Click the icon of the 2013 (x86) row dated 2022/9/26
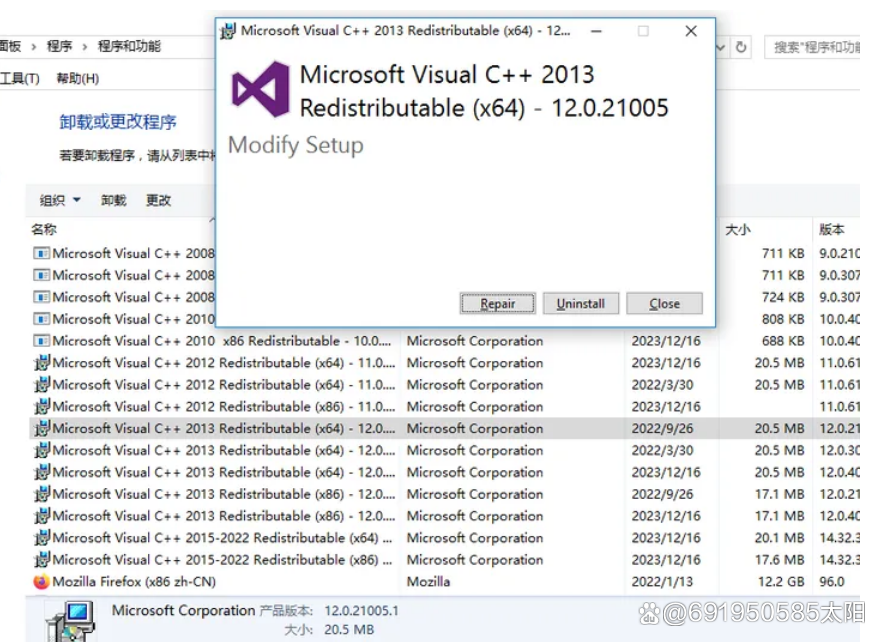The height and width of the screenshot is (644, 883). (x=42, y=494)
